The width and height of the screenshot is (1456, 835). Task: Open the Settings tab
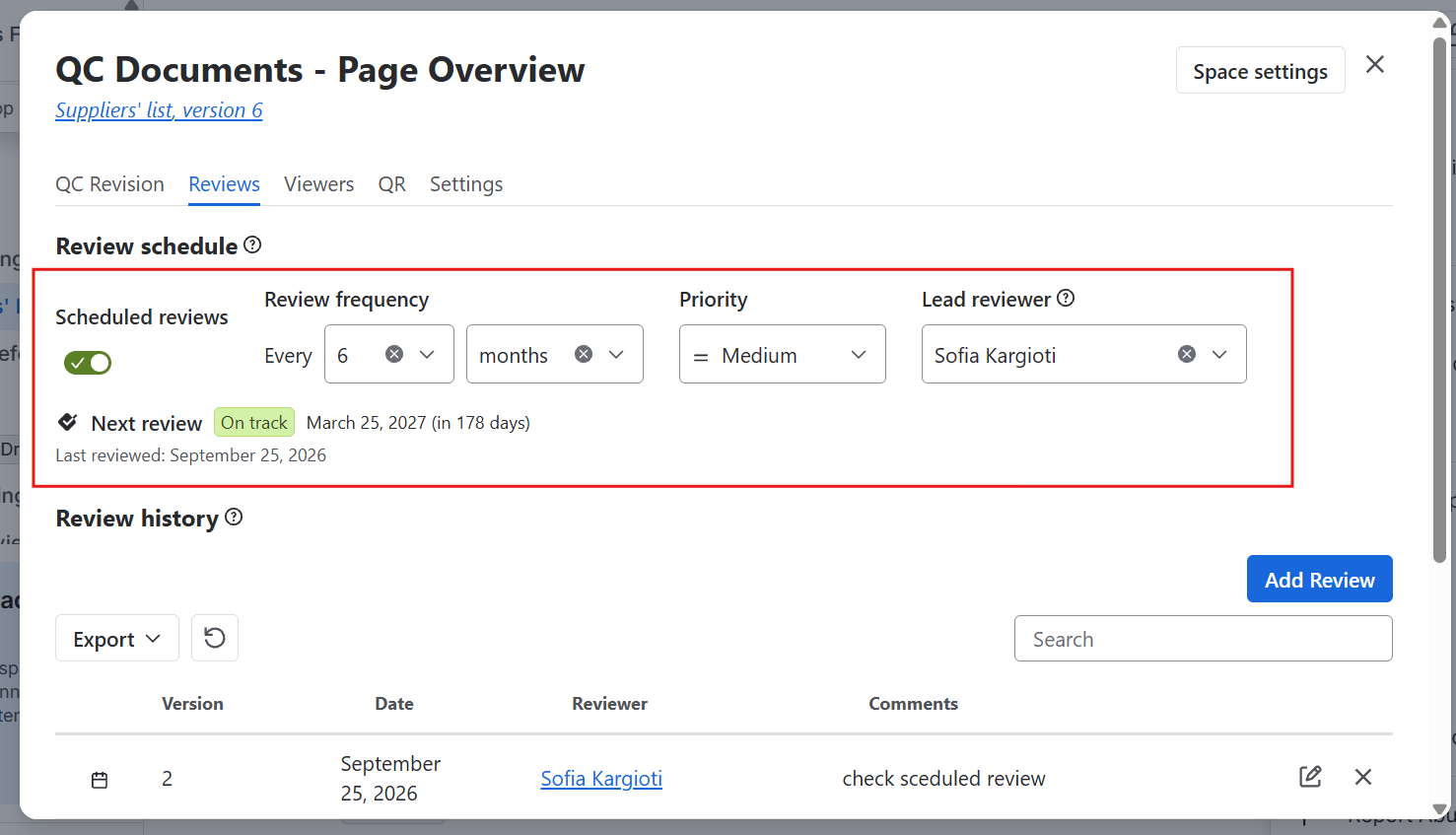point(466,184)
